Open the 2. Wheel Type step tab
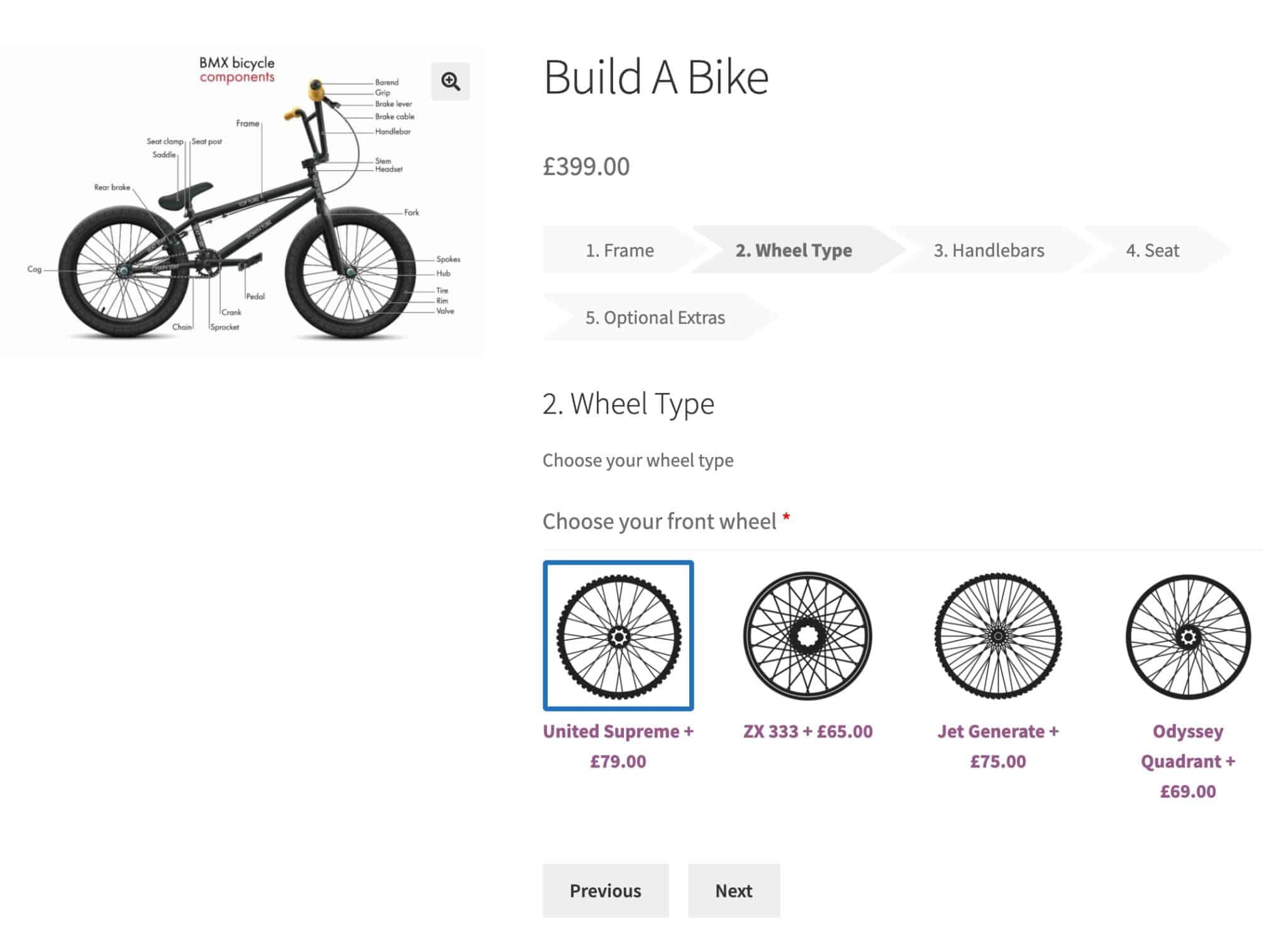This screenshot has height=941, width=1288. tap(794, 250)
